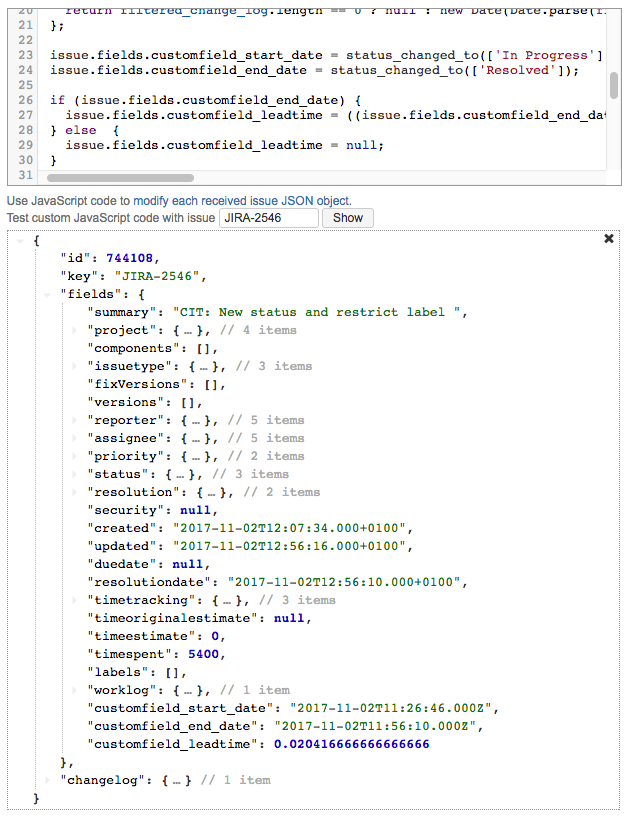Close the JSON preview panel

tap(609, 239)
